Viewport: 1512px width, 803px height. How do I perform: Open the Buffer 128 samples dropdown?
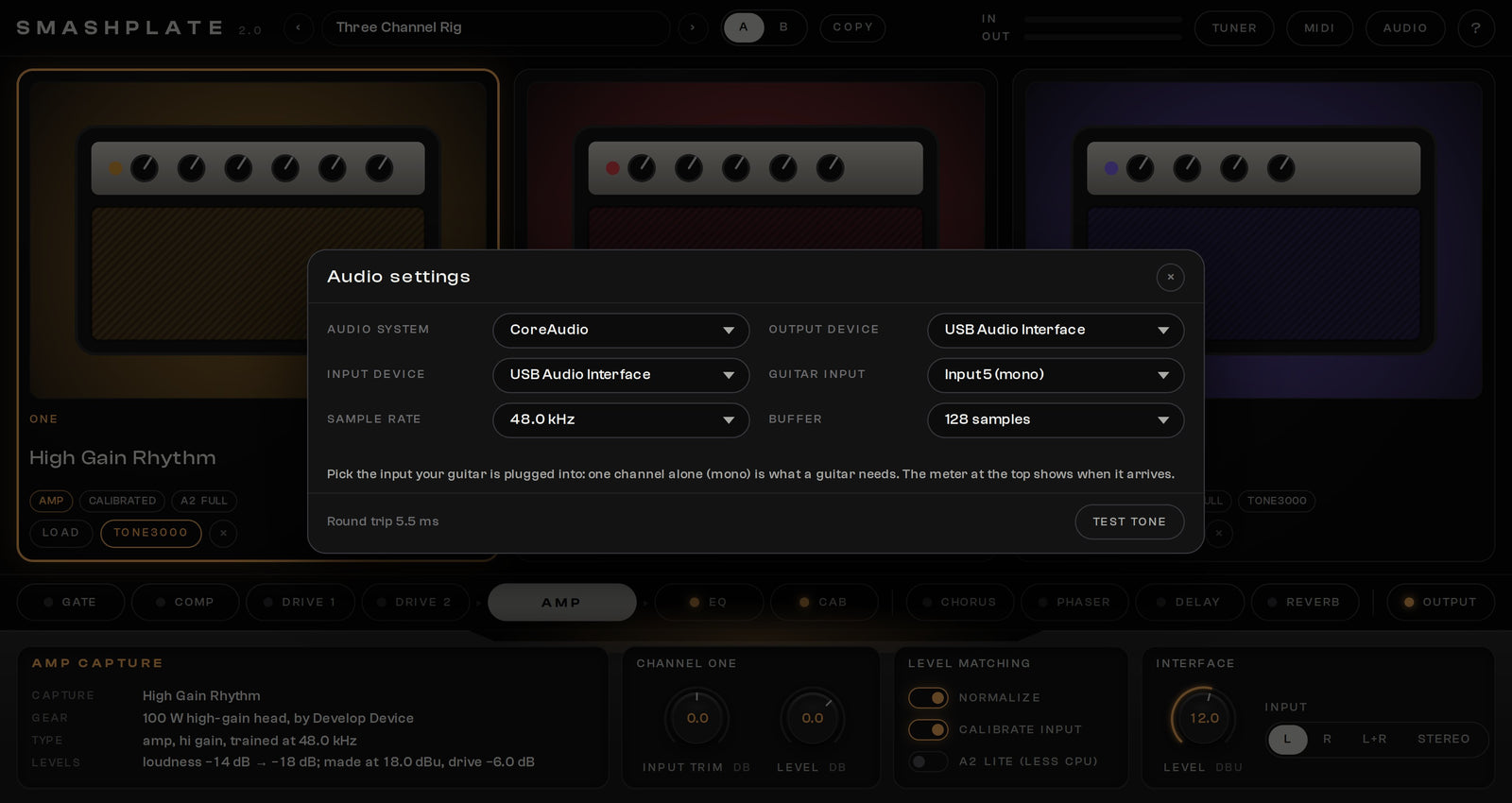tap(1056, 420)
